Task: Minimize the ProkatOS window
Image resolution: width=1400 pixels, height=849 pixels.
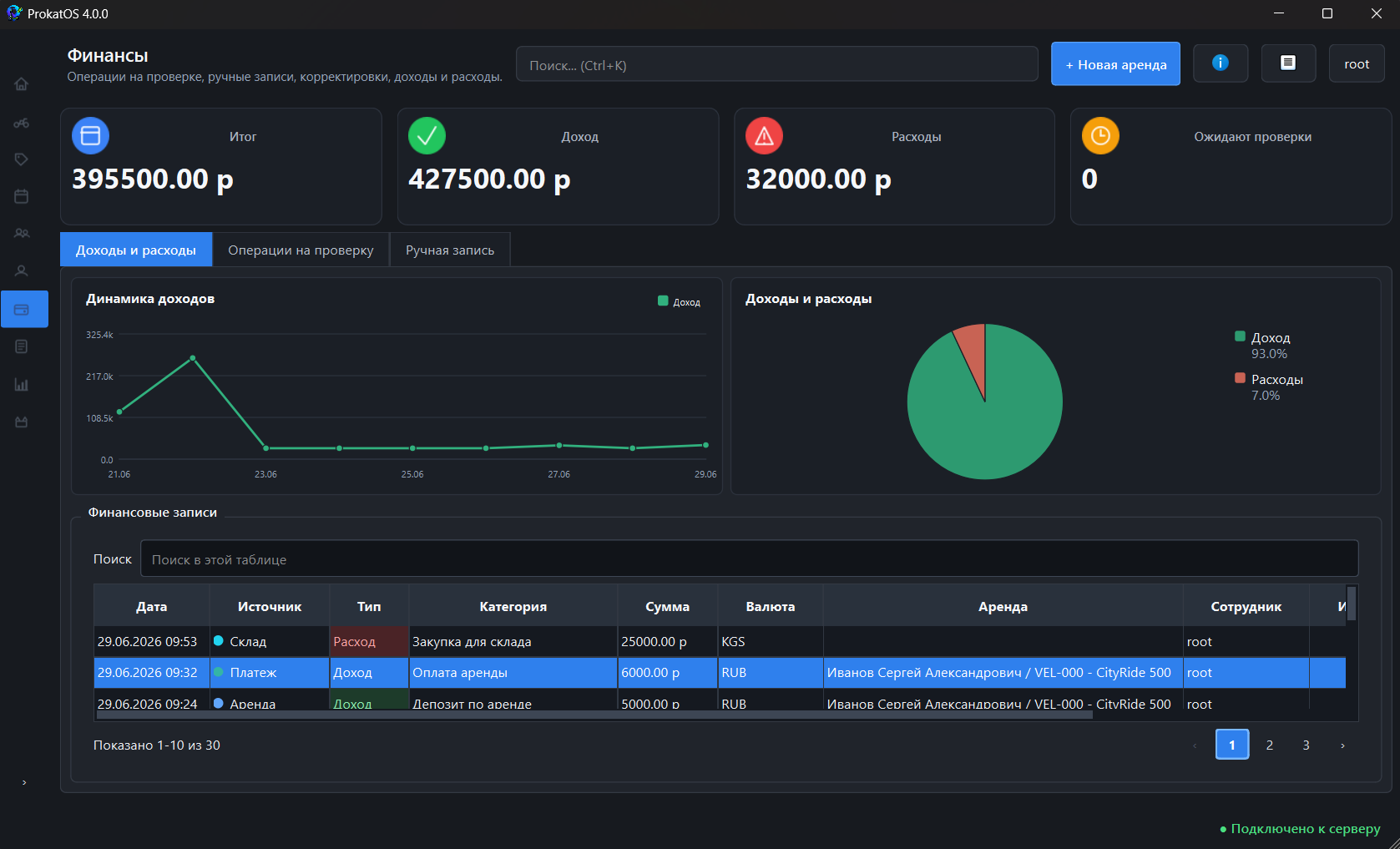Action: pyautogui.click(x=1279, y=13)
